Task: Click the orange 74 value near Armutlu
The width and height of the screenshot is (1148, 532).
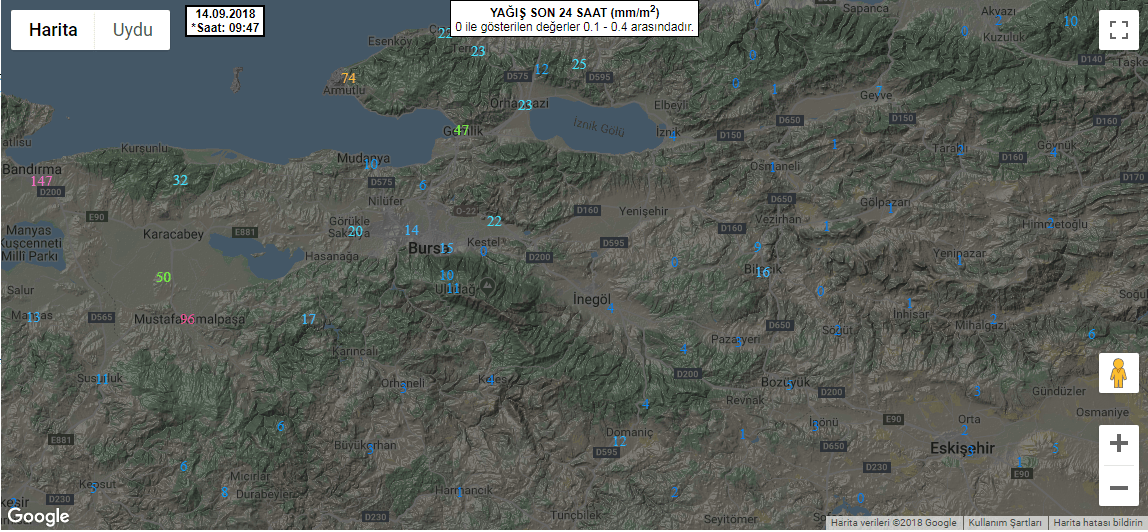Action: (x=348, y=78)
